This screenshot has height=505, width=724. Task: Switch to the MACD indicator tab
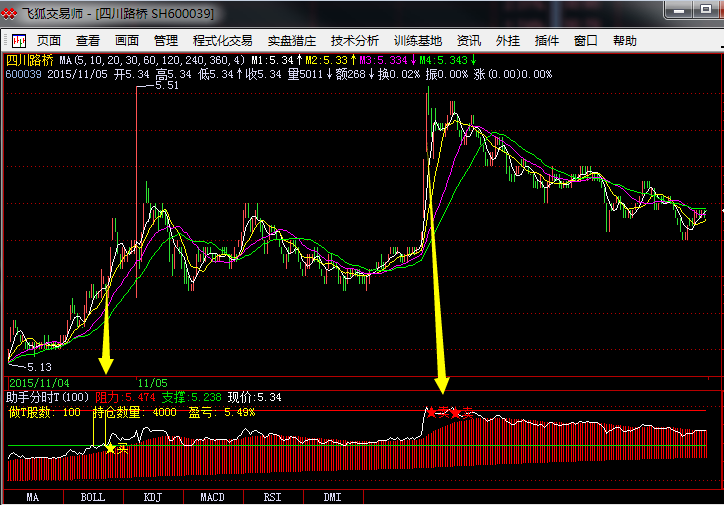point(212,496)
